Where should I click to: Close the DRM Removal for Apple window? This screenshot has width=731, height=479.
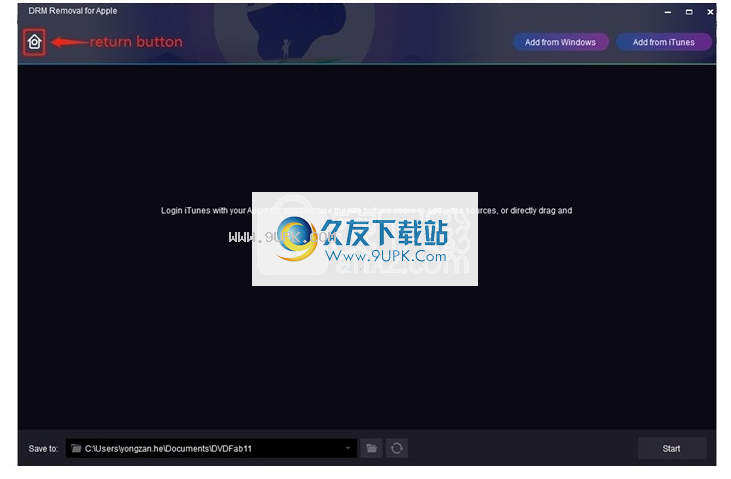(710, 12)
